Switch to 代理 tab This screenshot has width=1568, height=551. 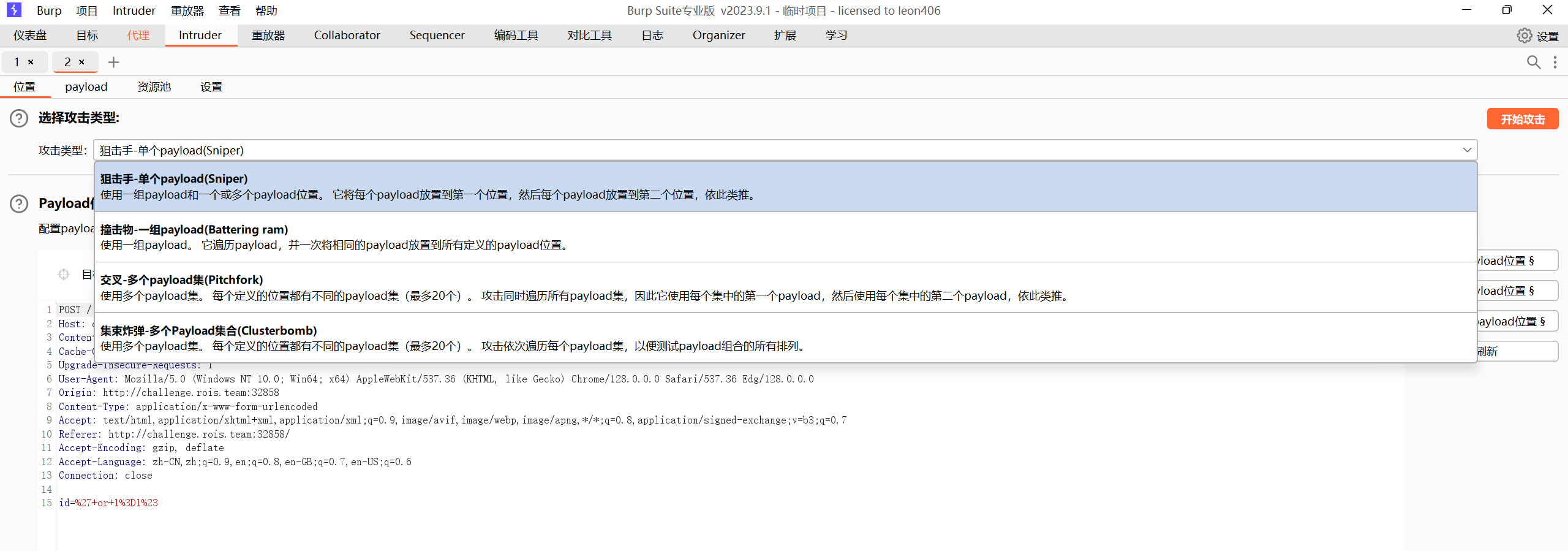pos(138,35)
